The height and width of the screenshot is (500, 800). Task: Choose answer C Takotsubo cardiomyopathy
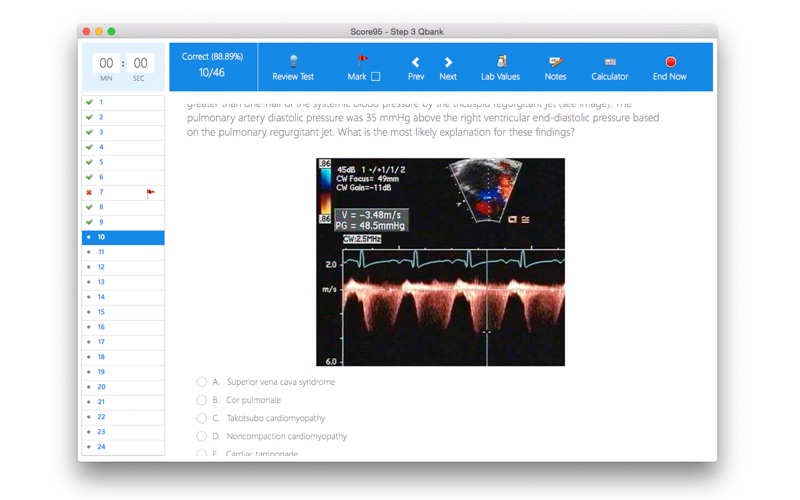tap(202, 418)
